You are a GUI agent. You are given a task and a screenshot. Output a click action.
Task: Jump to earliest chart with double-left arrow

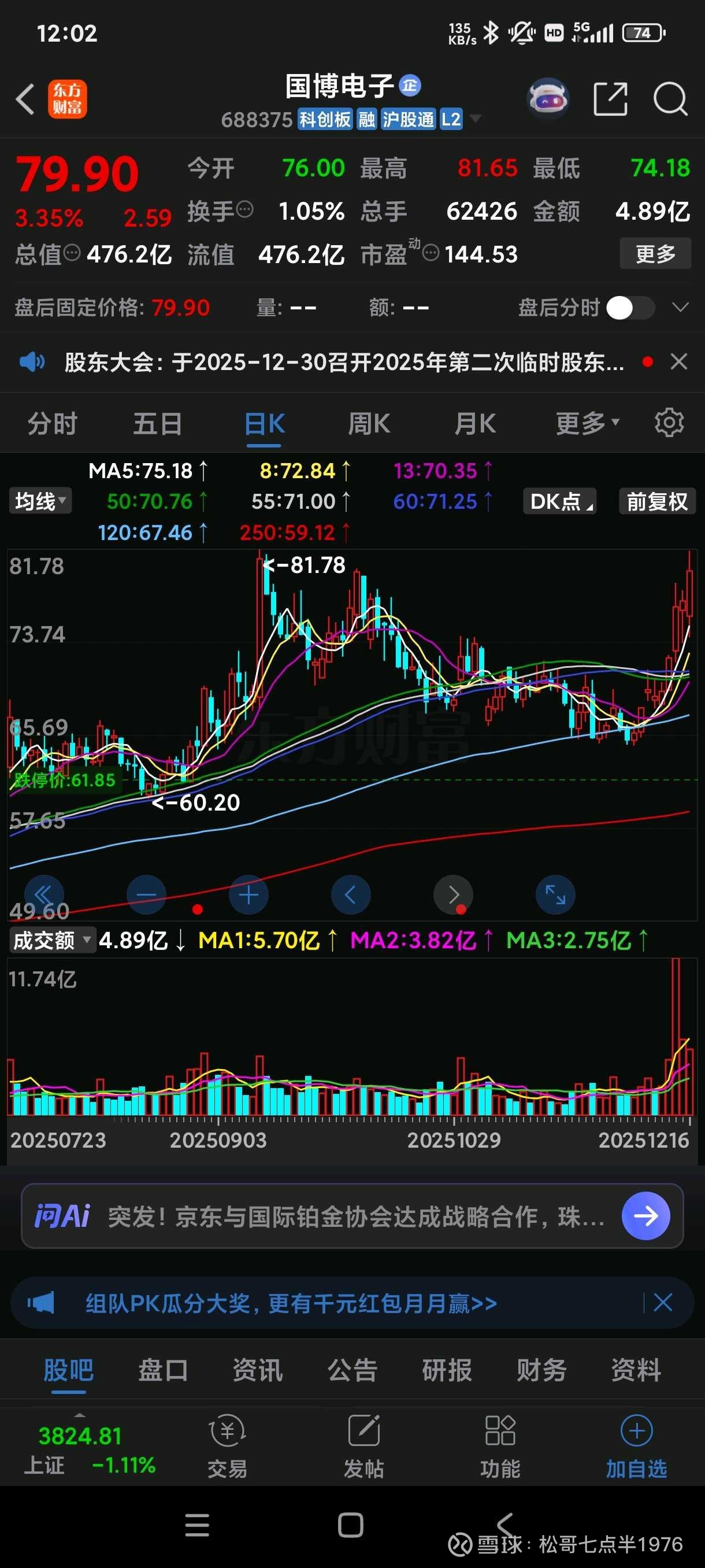point(44,895)
